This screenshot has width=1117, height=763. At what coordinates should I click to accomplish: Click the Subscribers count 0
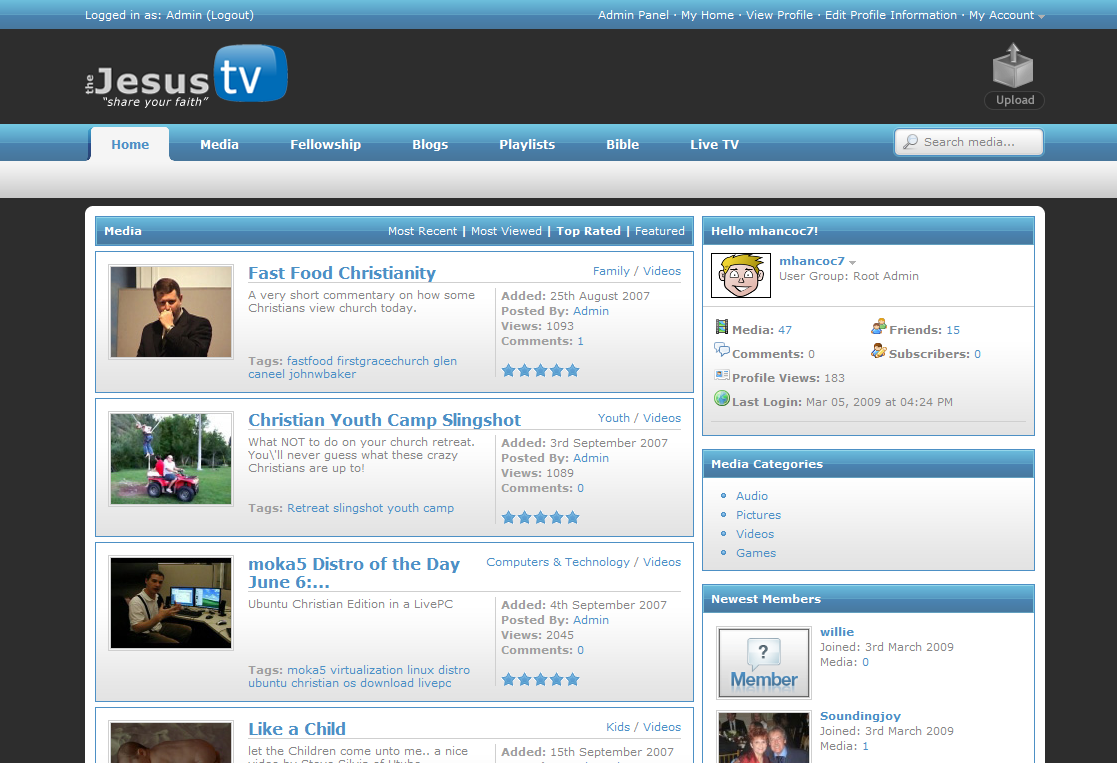977,354
